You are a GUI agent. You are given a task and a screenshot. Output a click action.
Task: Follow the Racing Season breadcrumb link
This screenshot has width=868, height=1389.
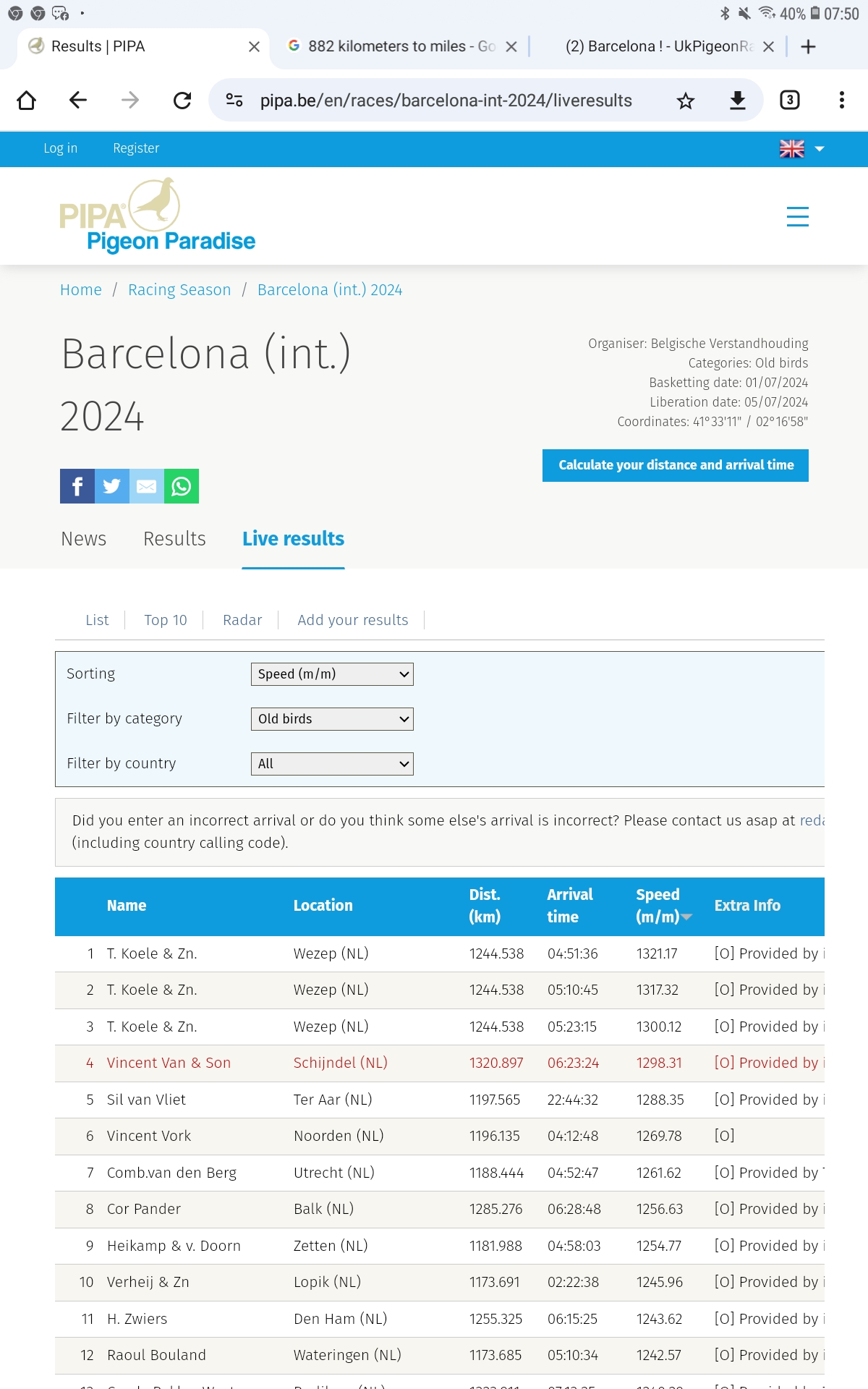coord(179,290)
